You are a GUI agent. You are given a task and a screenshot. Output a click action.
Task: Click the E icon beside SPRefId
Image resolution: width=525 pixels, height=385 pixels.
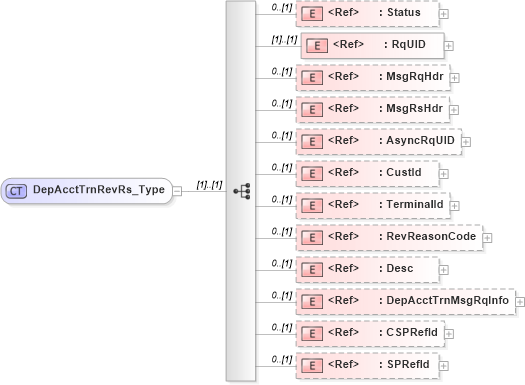coord(312,366)
